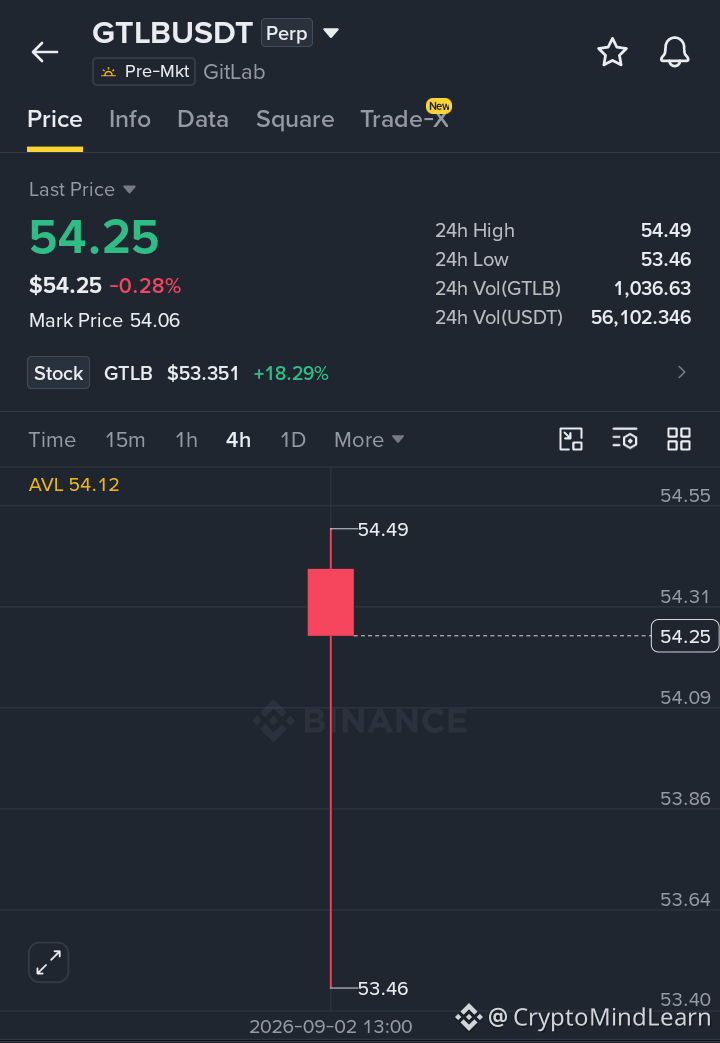
Task: Select the 15m chart interval
Action: (125, 440)
